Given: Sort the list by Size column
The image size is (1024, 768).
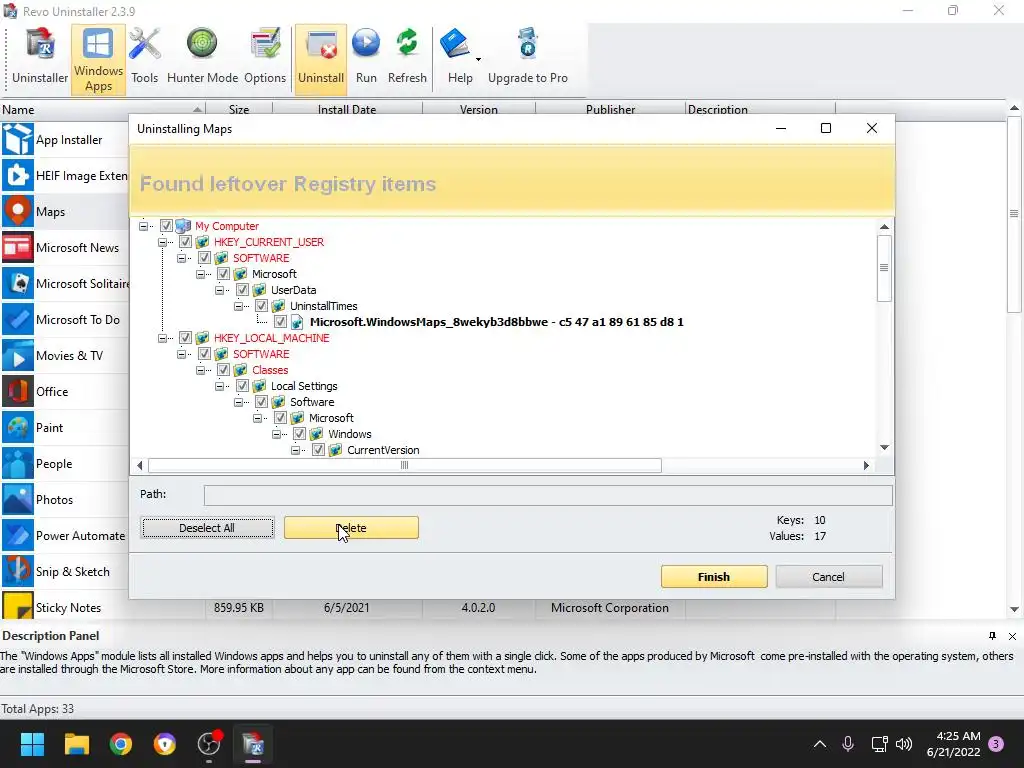Looking at the screenshot, I should pos(239,109).
